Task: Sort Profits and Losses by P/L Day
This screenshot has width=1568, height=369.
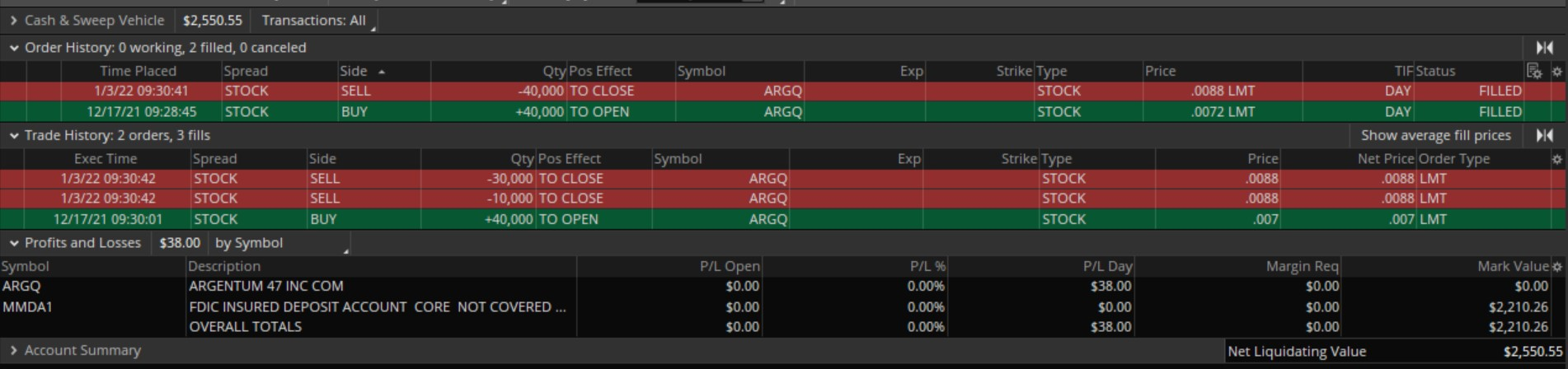Action: pyautogui.click(x=1107, y=267)
